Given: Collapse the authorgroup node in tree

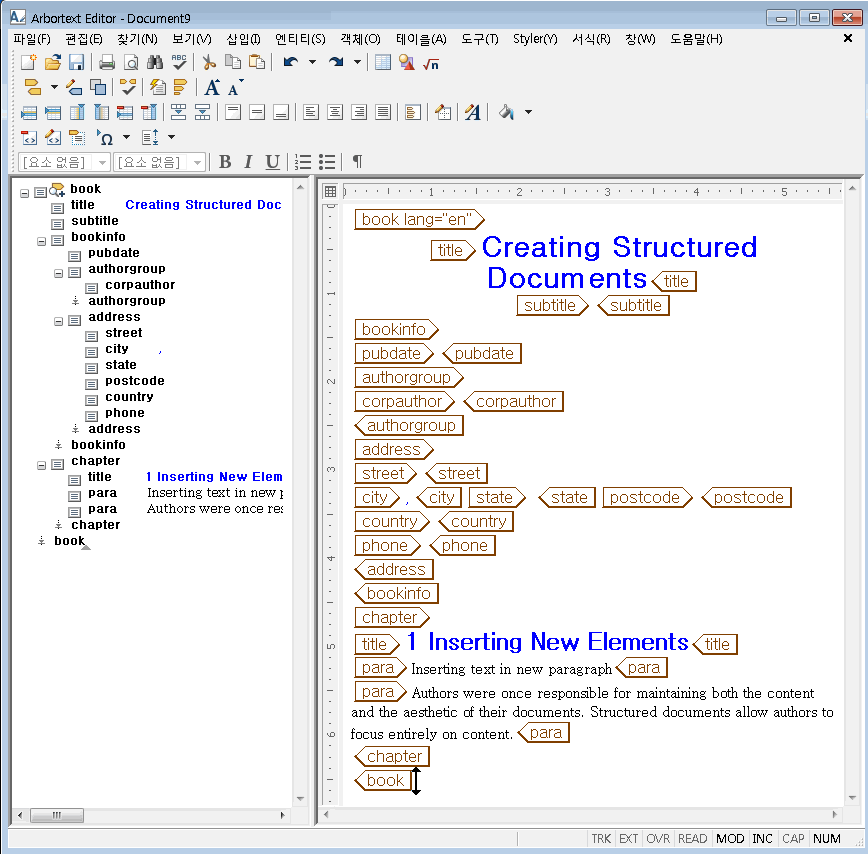Looking at the screenshot, I should coord(59,273).
